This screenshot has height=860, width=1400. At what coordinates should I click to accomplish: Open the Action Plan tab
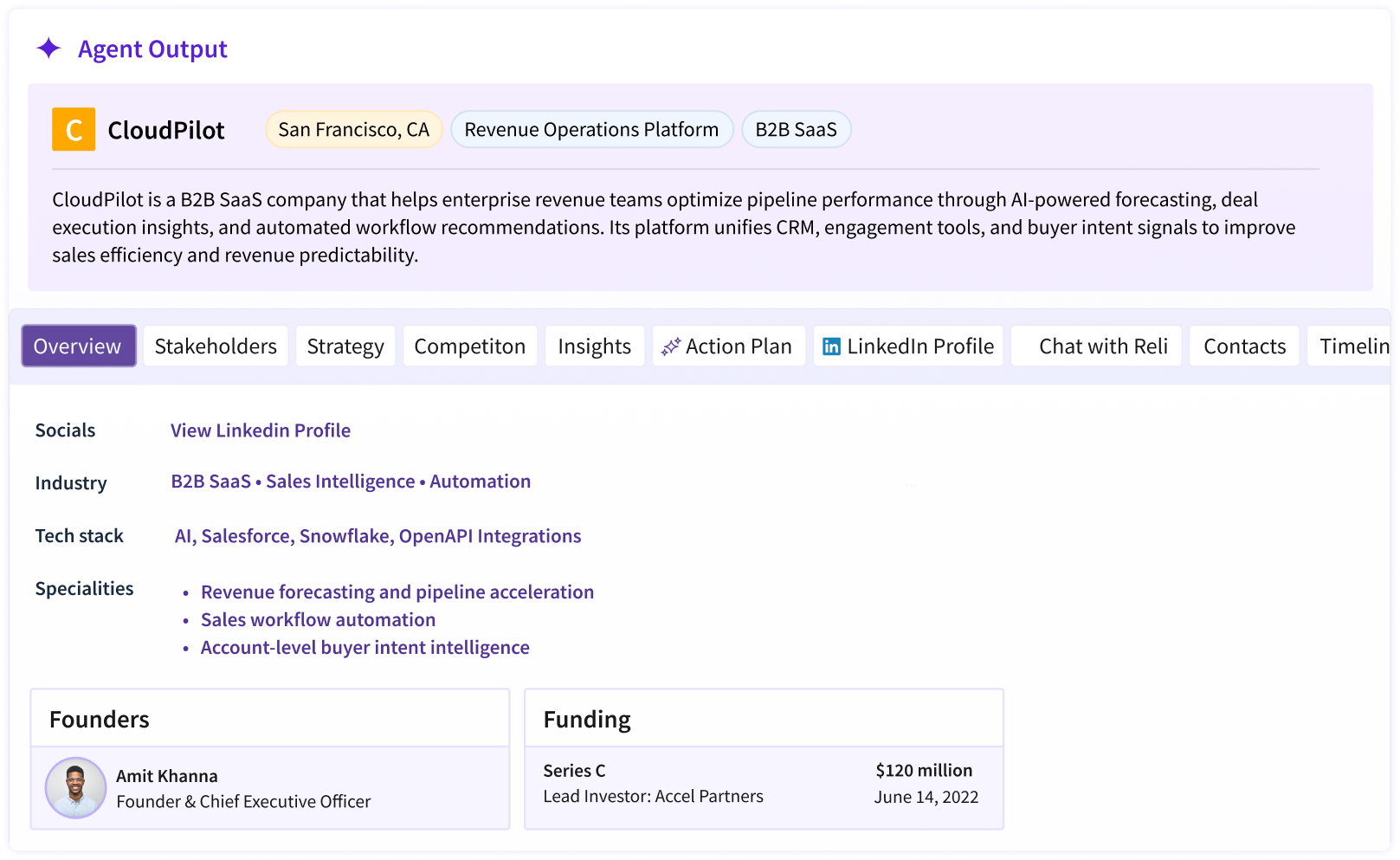[729, 346]
